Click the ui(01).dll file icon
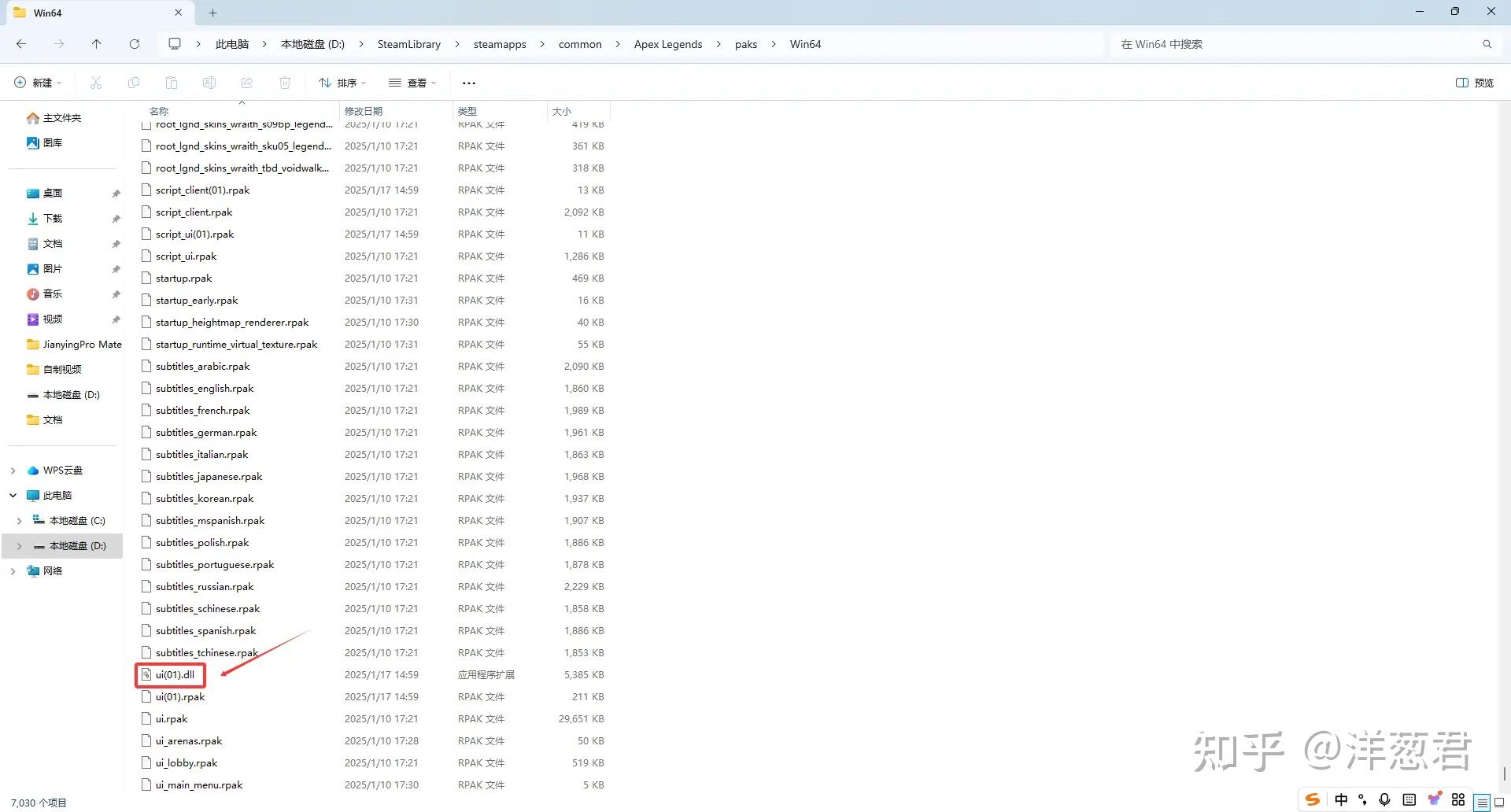1511x812 pixels. (x=146, y=674)
